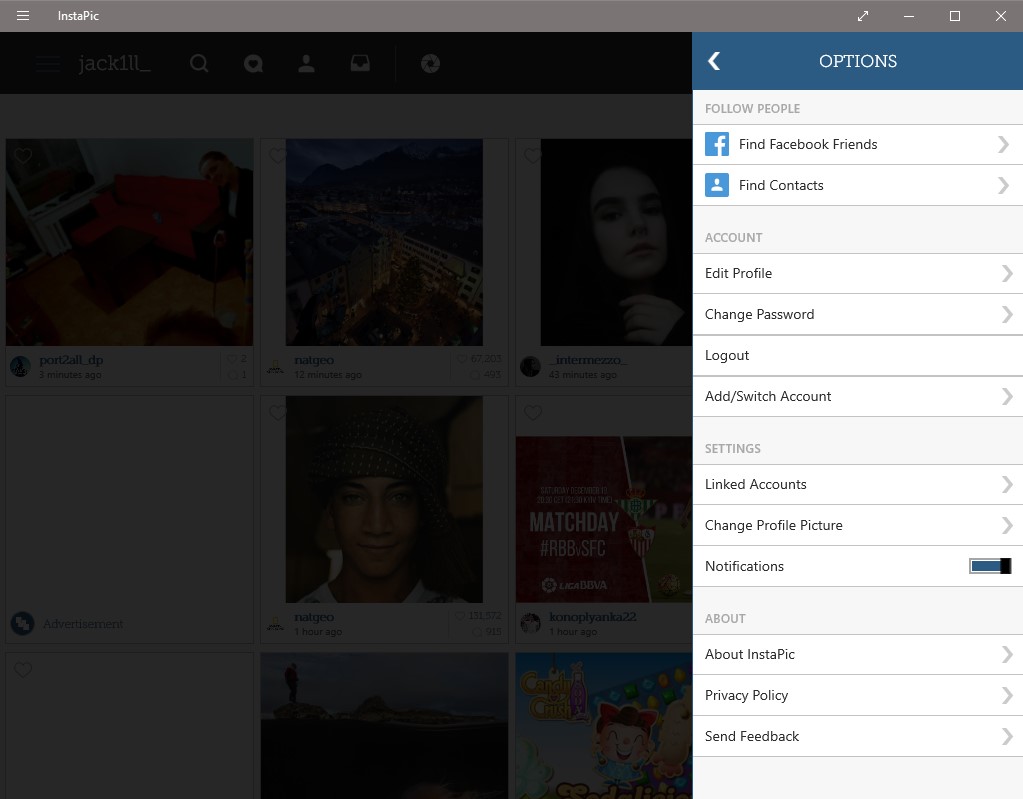
Task: Open the inbox tray icon
Action: tap(360, 63)
